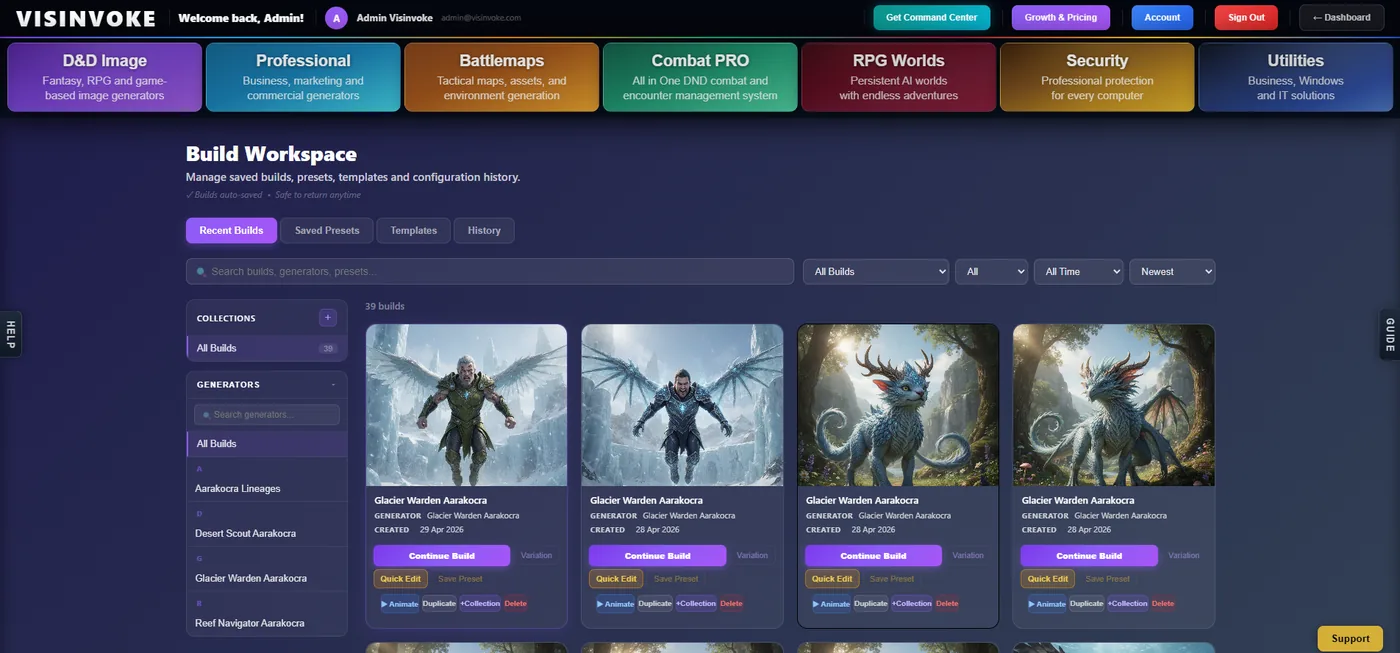
Task: Open the GUIDE side tab
Action: 1389,333
